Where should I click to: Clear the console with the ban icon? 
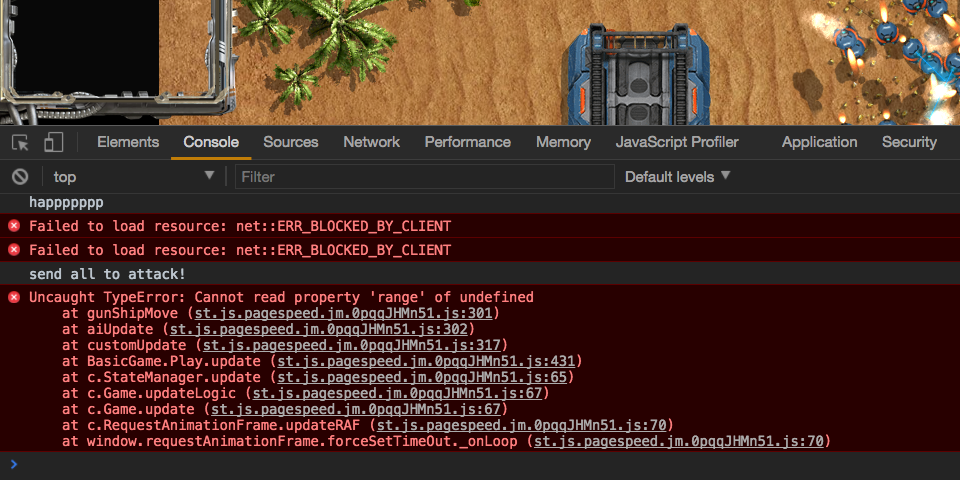(x=20, y=177)
